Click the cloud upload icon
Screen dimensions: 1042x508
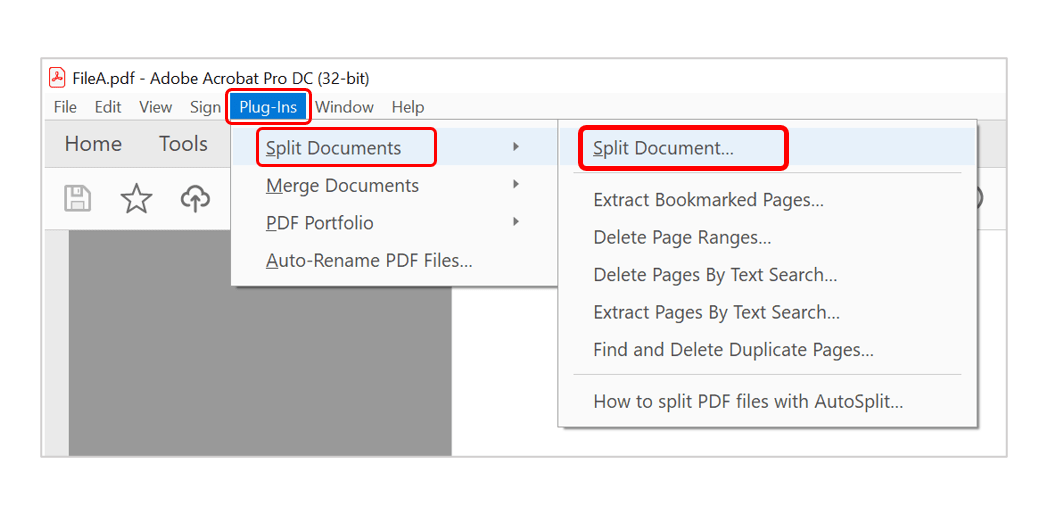point(195,199)
